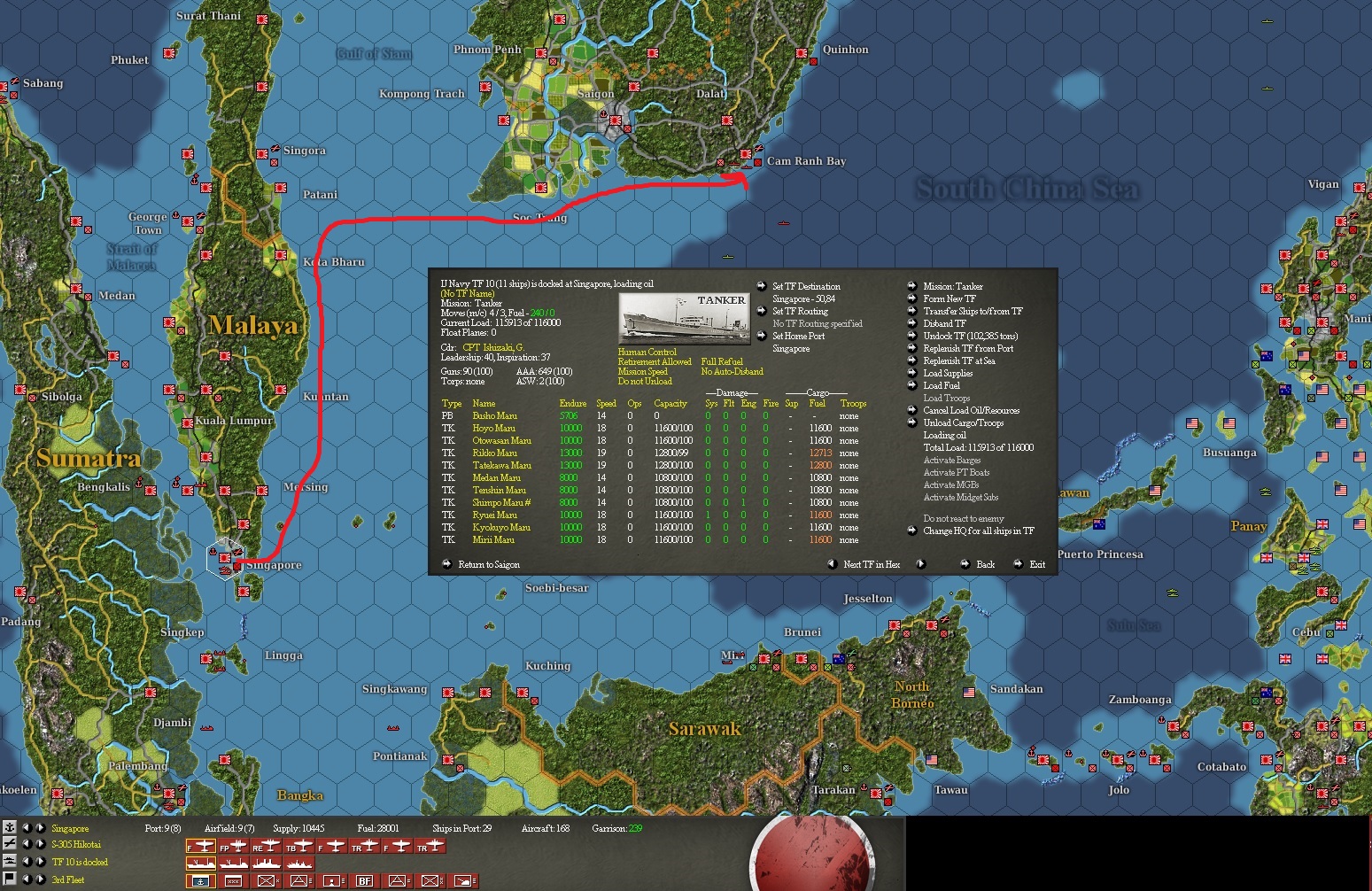Viewport: 1372px width, 891px height.
Task: Toggle the Human Control setting
Action: coord(647,352)
